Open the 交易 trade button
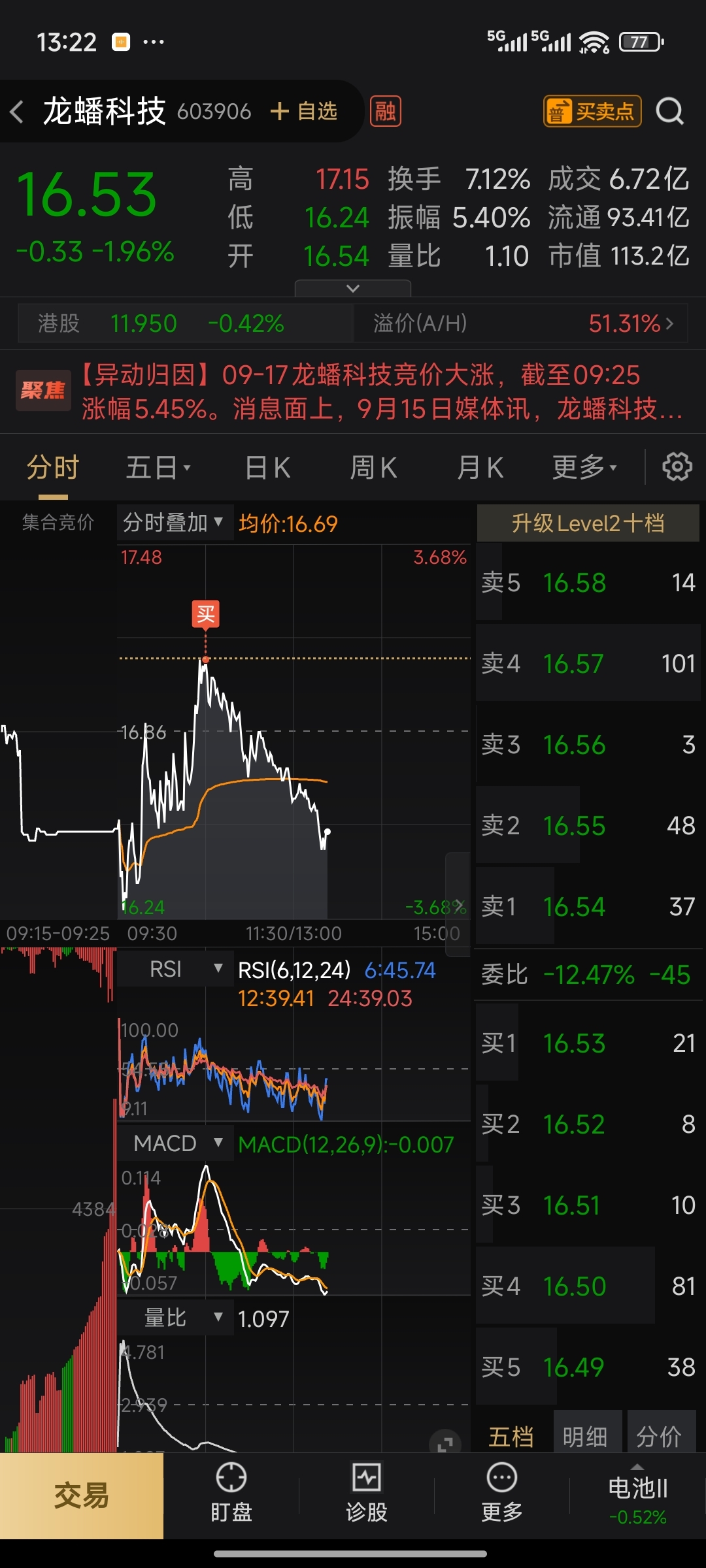 pos(81,1495)
